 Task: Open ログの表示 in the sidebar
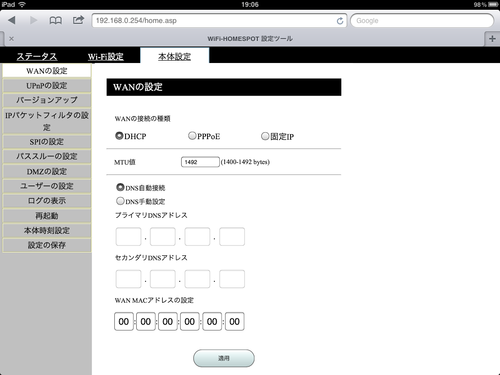coord(47,201)
